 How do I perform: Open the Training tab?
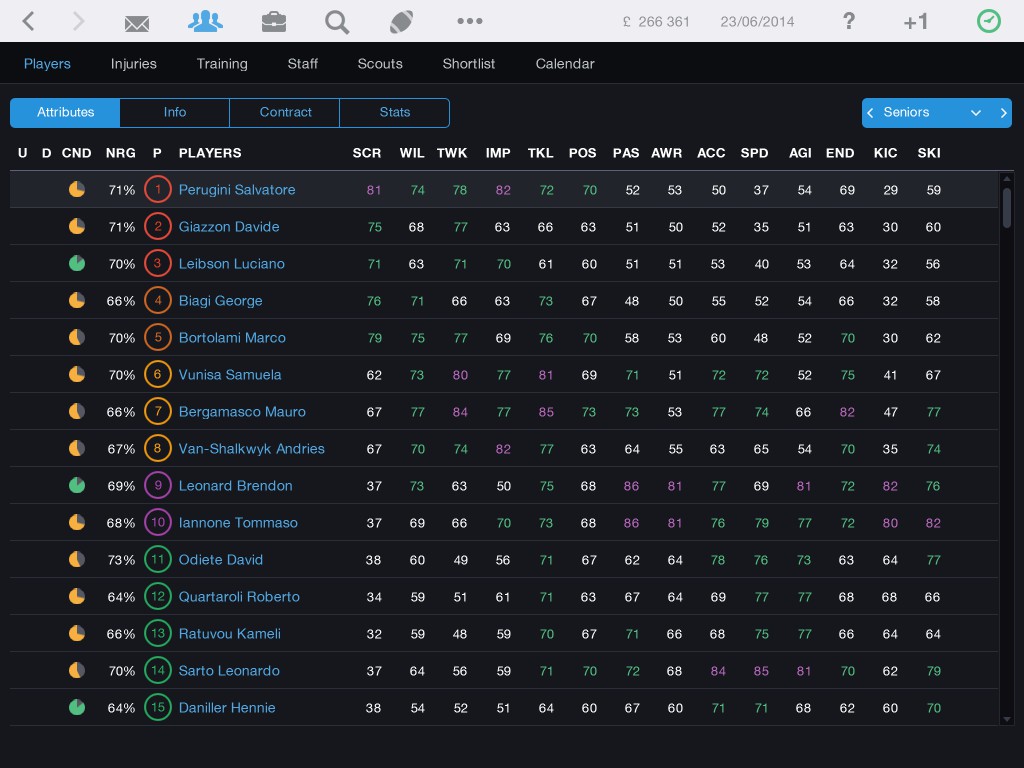click(x=222, y=63)
